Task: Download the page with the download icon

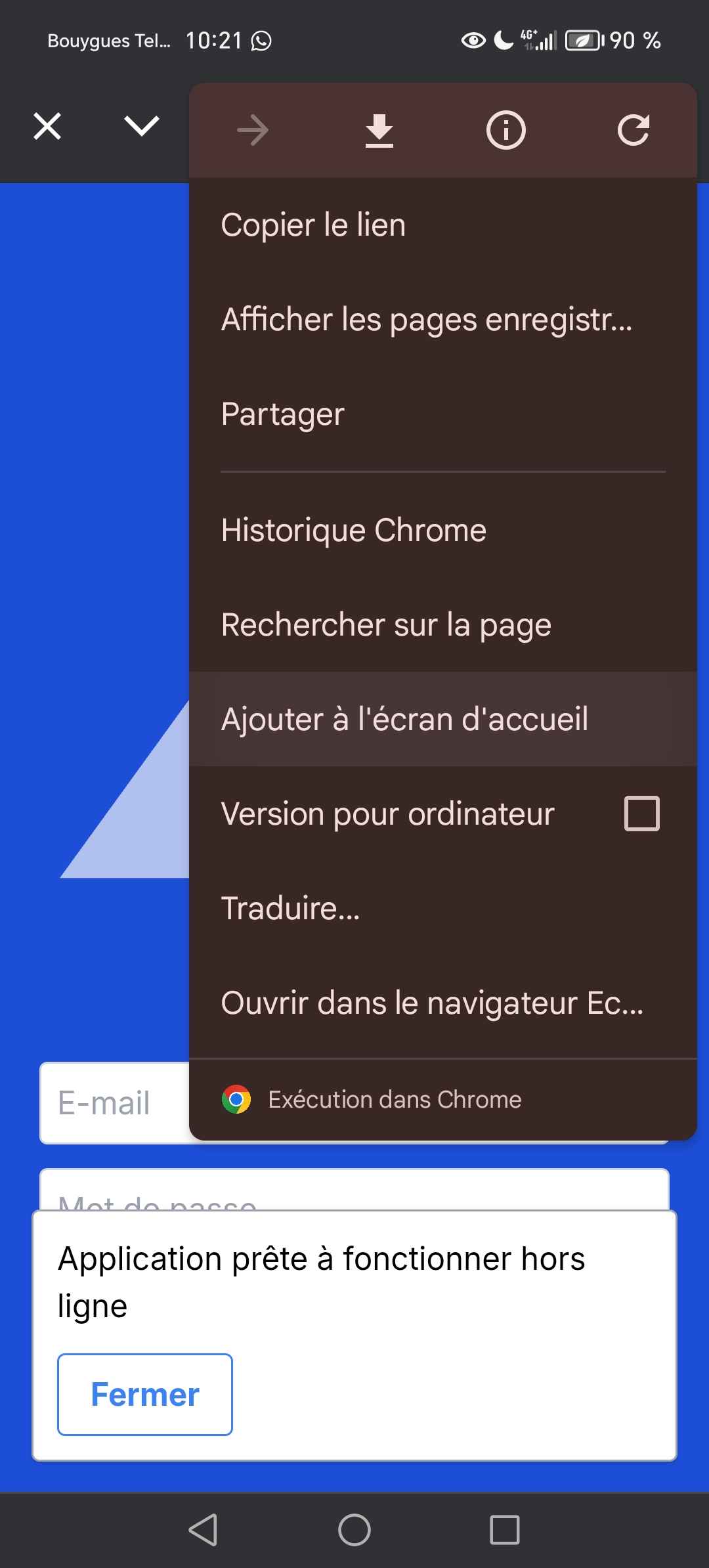Action: 379,130
